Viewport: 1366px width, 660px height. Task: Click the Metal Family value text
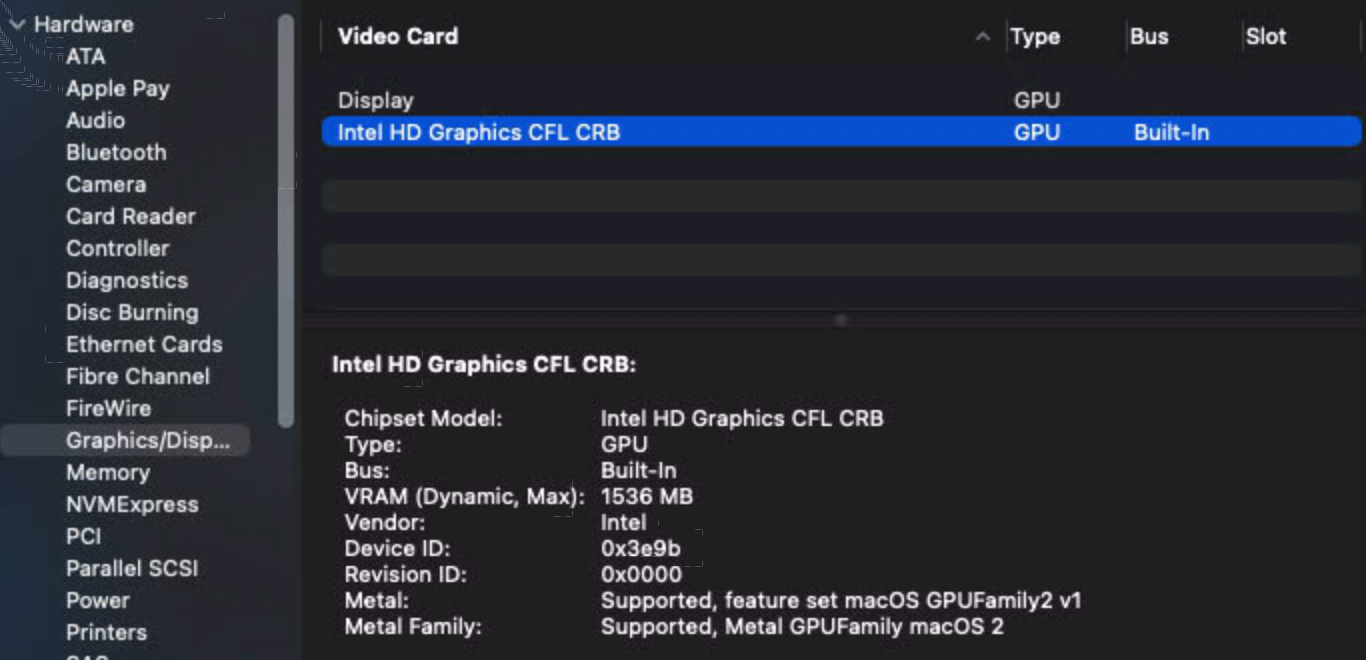coord(802,626)
